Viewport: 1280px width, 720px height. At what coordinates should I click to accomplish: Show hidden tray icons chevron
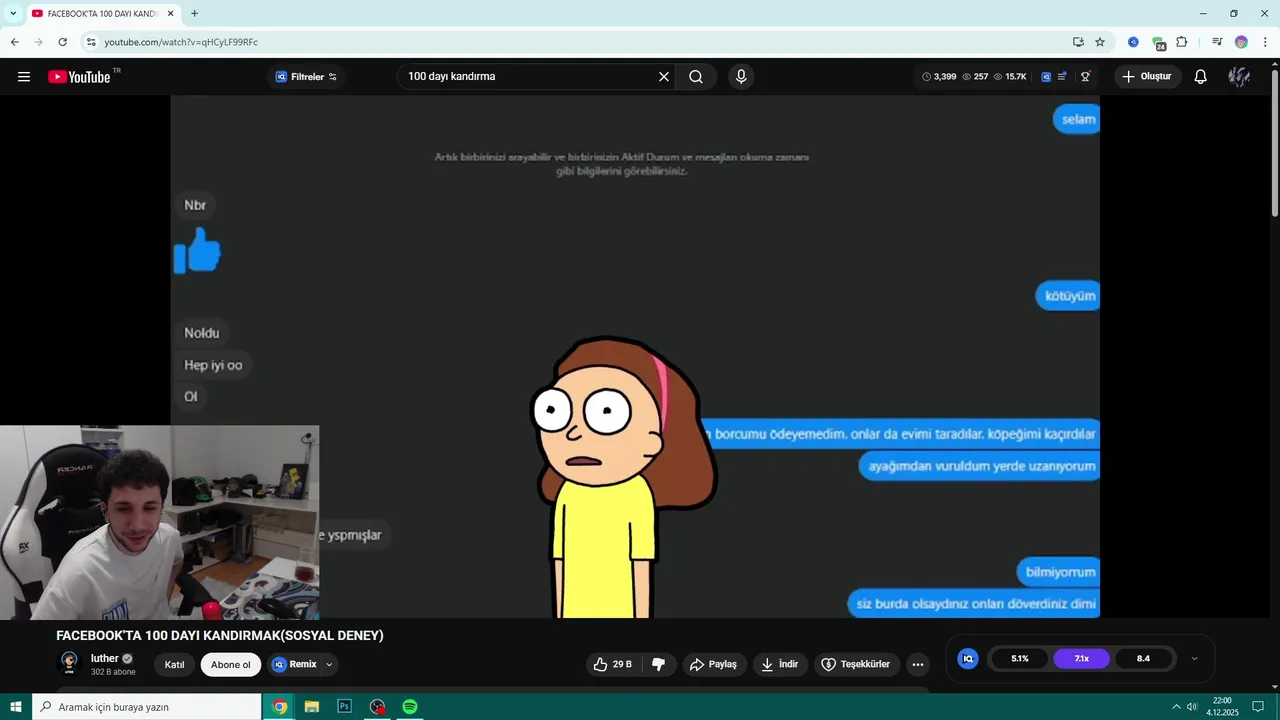coord(1176,707)
